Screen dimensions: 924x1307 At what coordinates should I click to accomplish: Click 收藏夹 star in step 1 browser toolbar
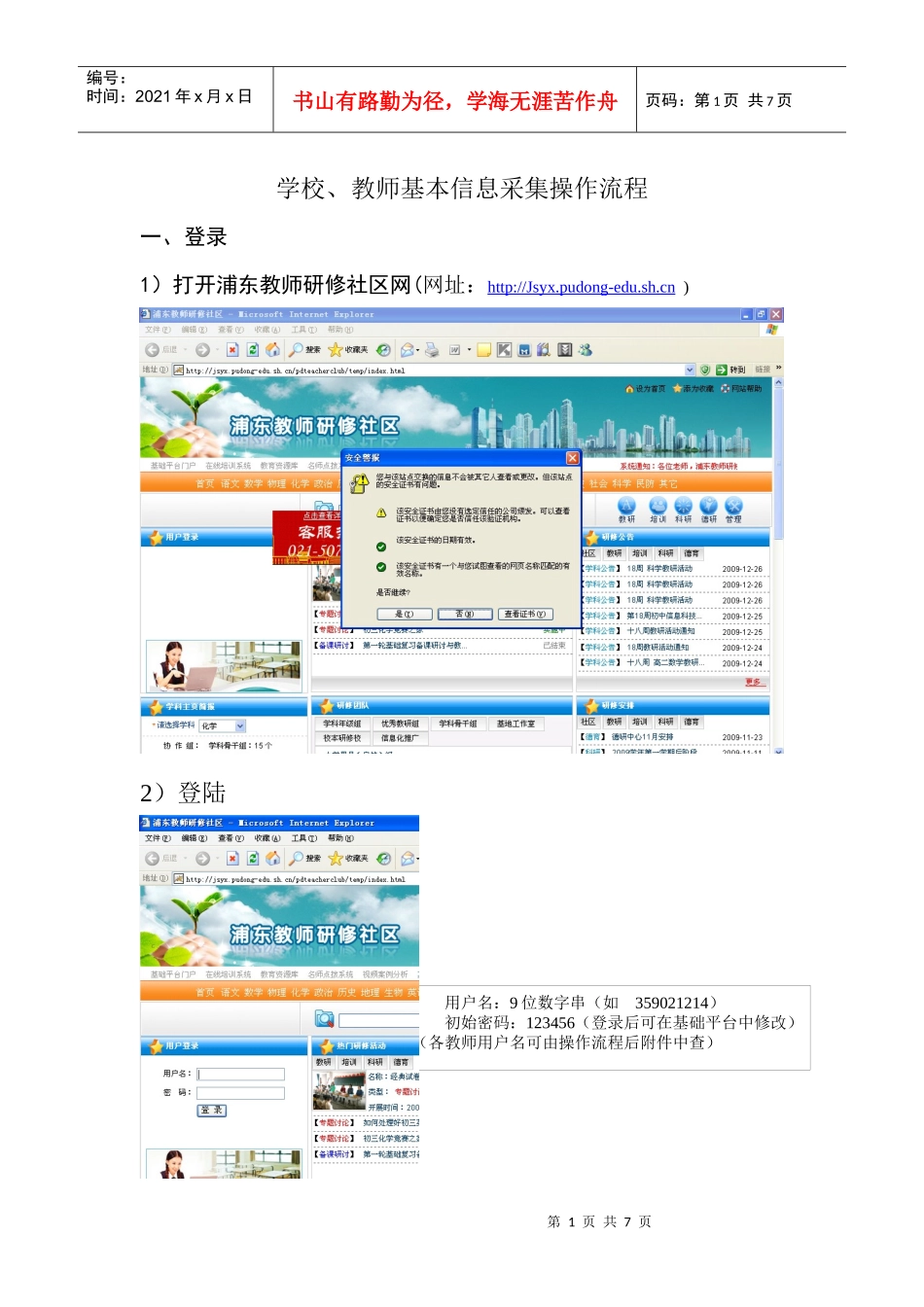coord(336,350)
